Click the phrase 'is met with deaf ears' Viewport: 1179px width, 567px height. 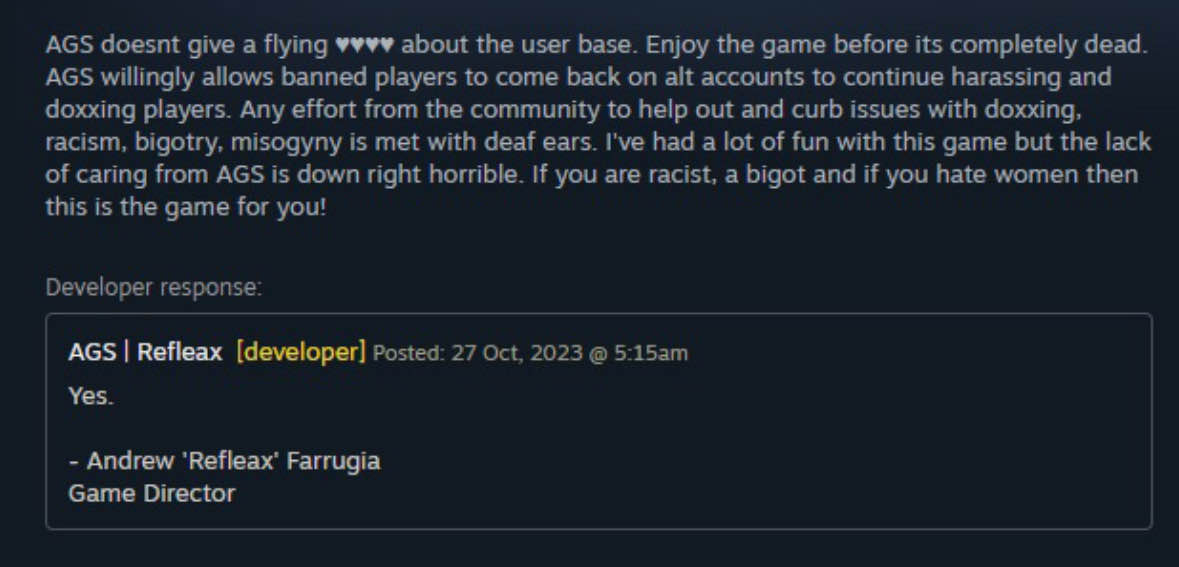pyautogui.click(x=499, y=141)
